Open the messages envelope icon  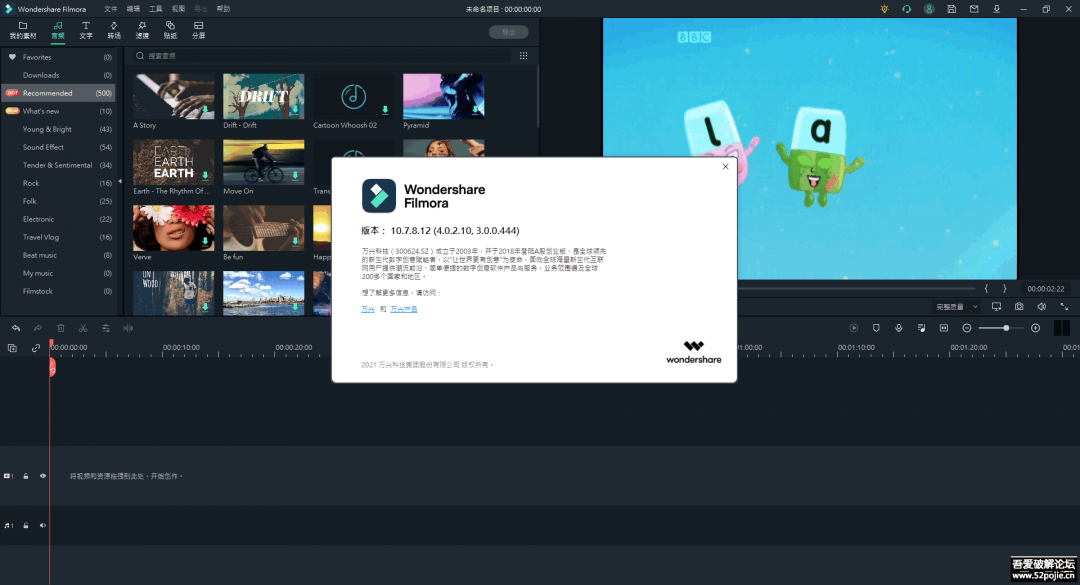coord(974,9)
